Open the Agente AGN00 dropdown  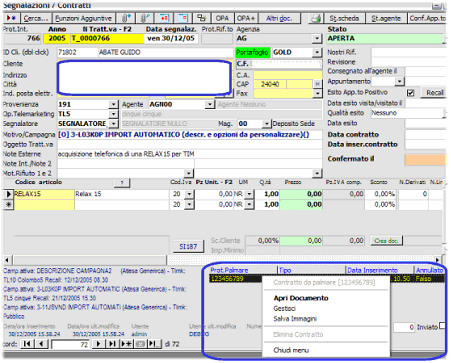click(209, 105)
